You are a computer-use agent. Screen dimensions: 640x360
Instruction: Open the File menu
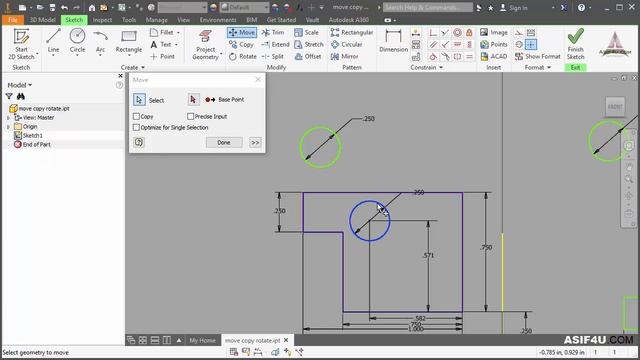[x=13, y=20]
